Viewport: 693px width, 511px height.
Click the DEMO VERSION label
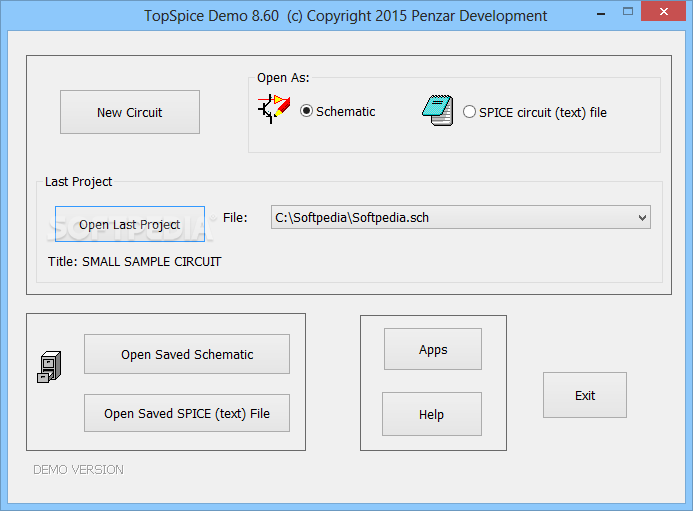tap(79, 469)
